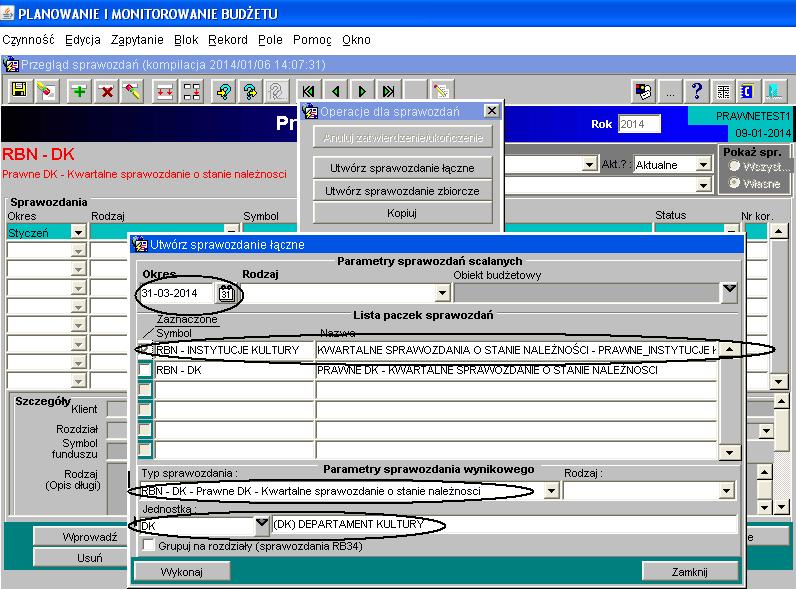Open the Blok menu
The image size is (796, 589).
coord(186,40)
